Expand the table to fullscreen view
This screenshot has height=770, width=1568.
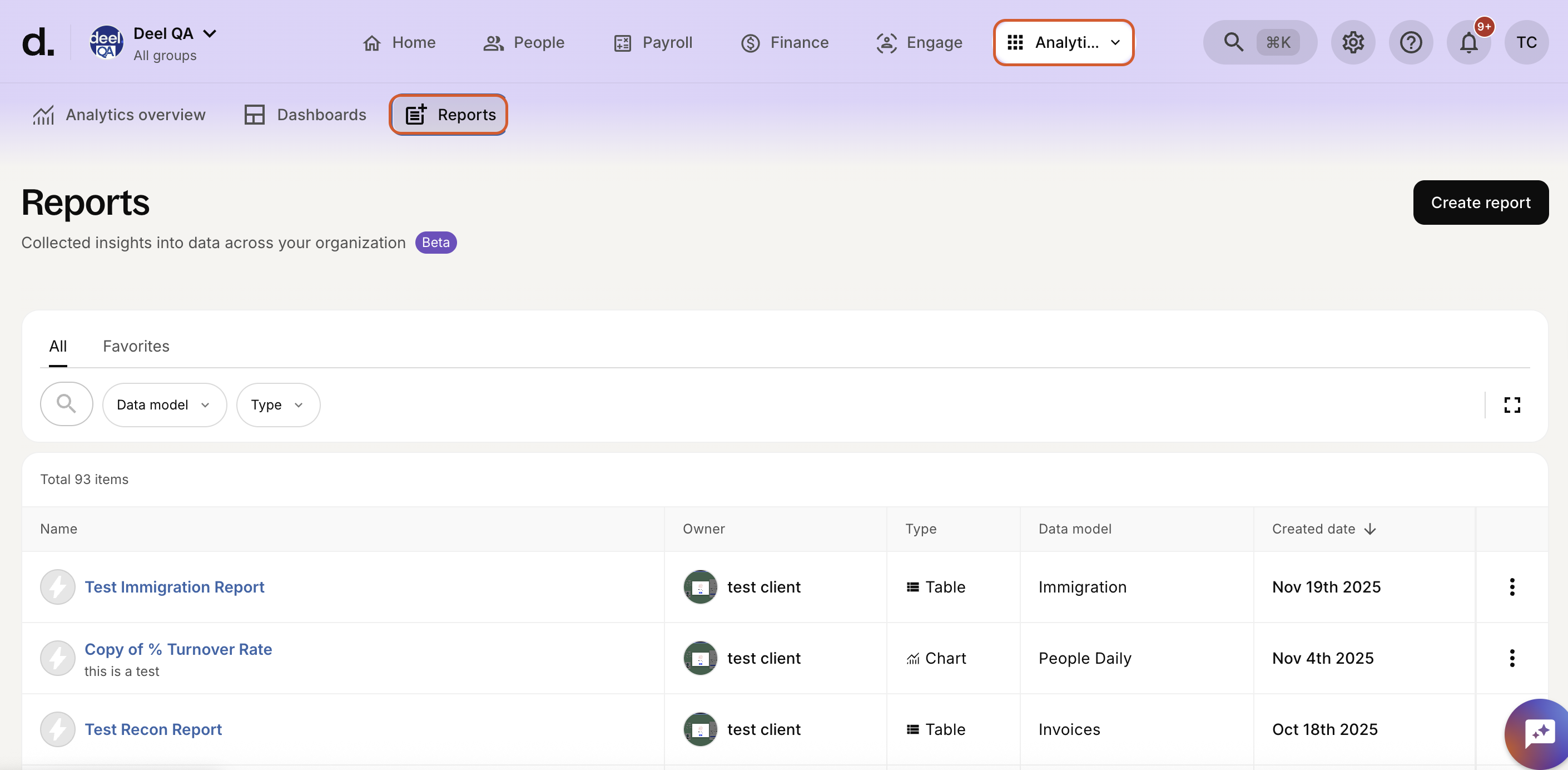(1512, 404)
